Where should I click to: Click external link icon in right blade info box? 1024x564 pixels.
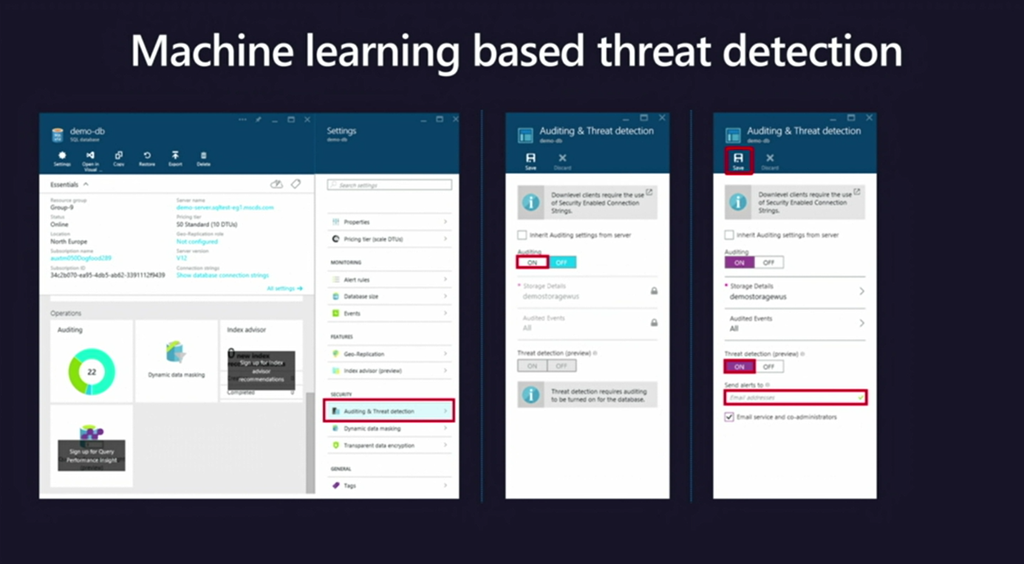pos(856,192)
